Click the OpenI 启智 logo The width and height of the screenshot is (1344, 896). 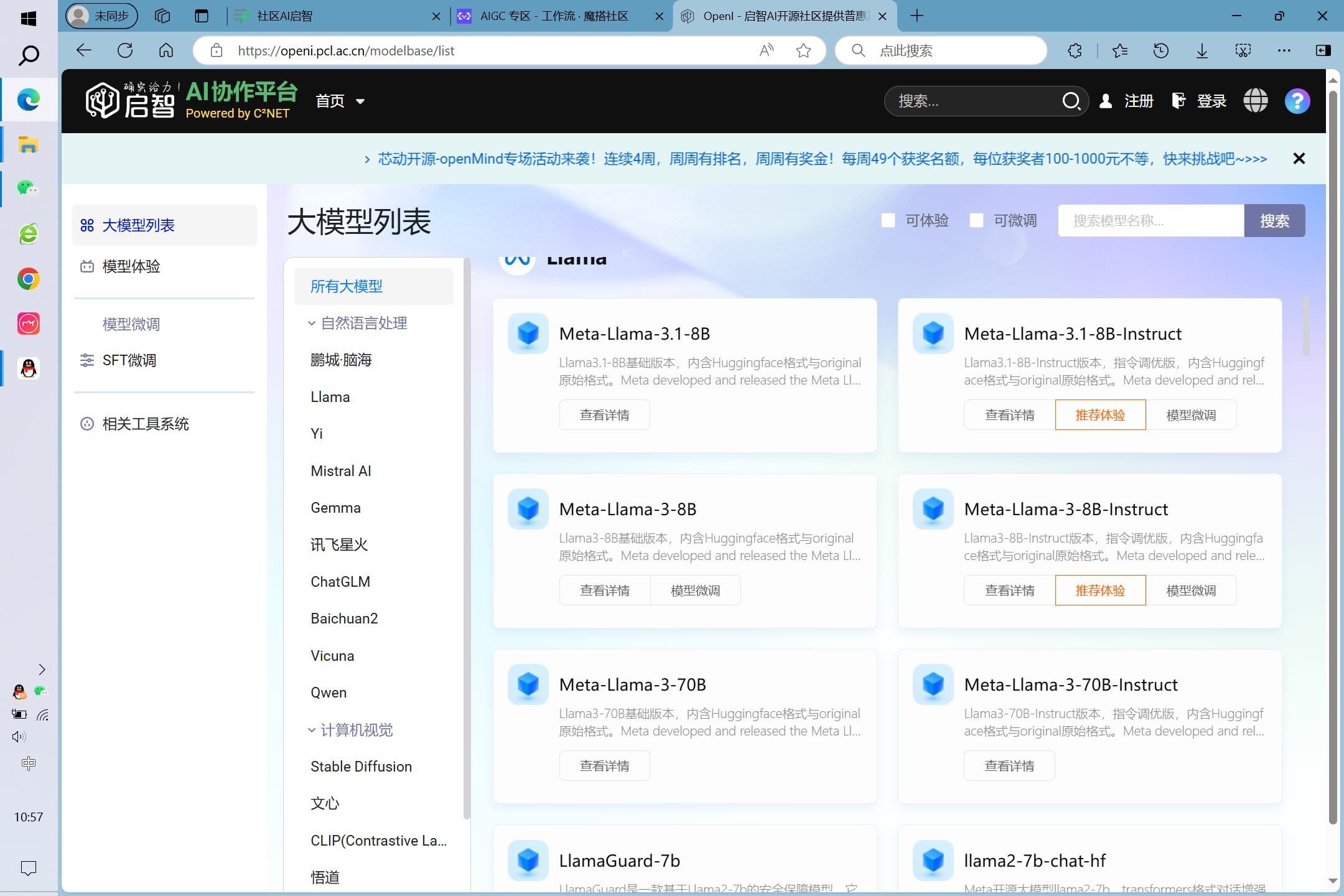pyautogui.click(x=131, y=100)
